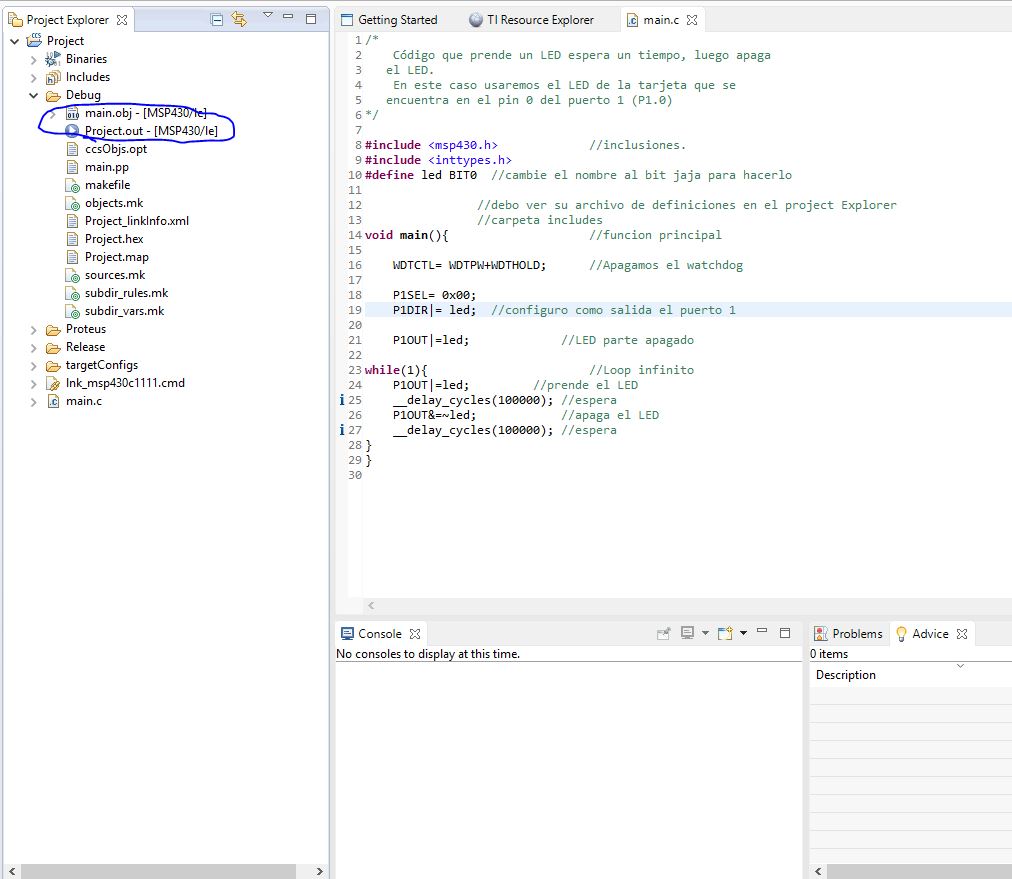Expand lnk_msp430c1111.cmd entry
Viewport: 1012px width, 879px height.
click(34, 384)
